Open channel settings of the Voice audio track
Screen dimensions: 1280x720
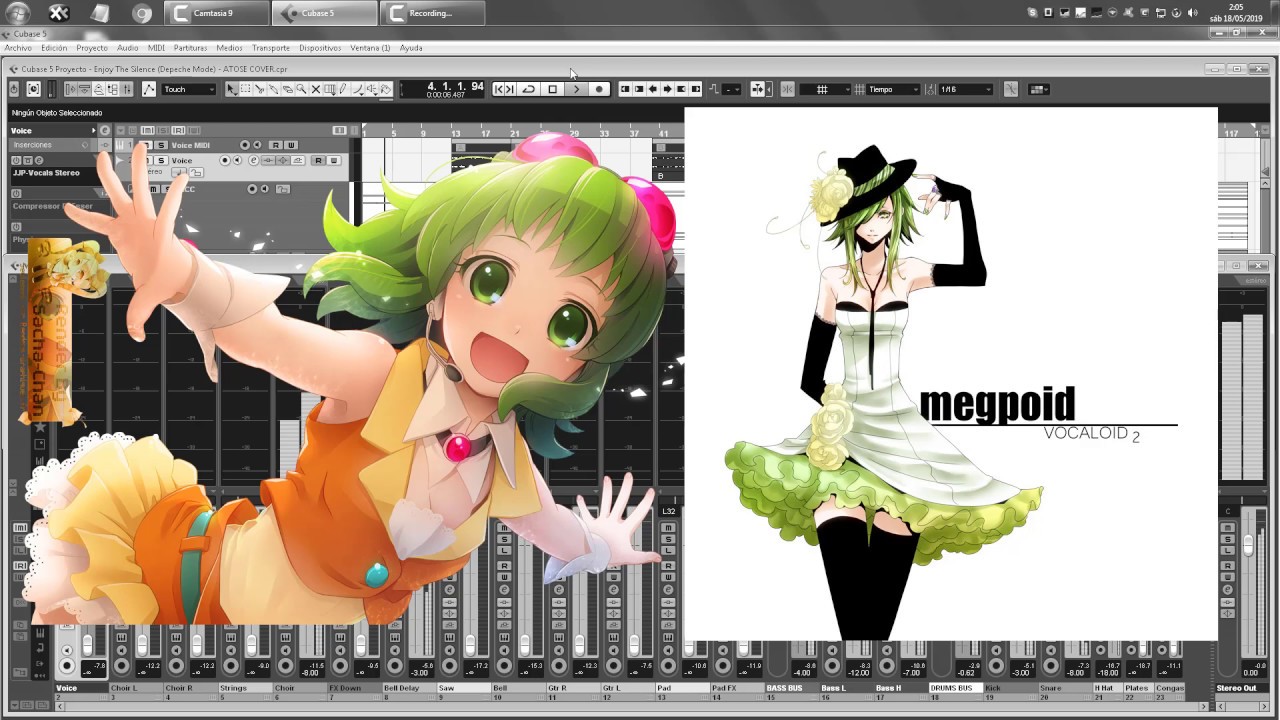[x=254, y=161]
